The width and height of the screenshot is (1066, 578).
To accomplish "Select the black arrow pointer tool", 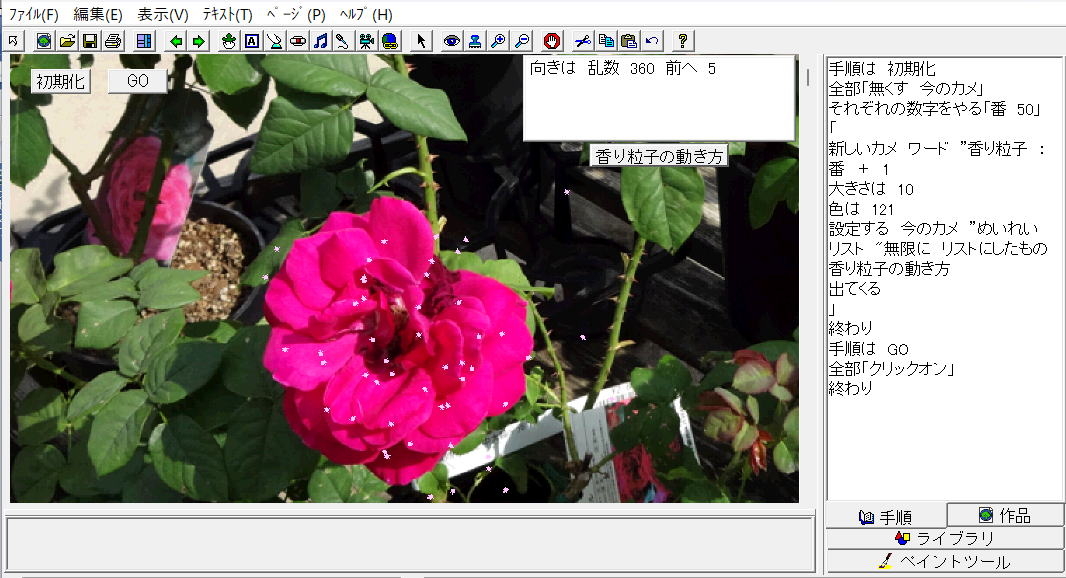I will point(421,41).
